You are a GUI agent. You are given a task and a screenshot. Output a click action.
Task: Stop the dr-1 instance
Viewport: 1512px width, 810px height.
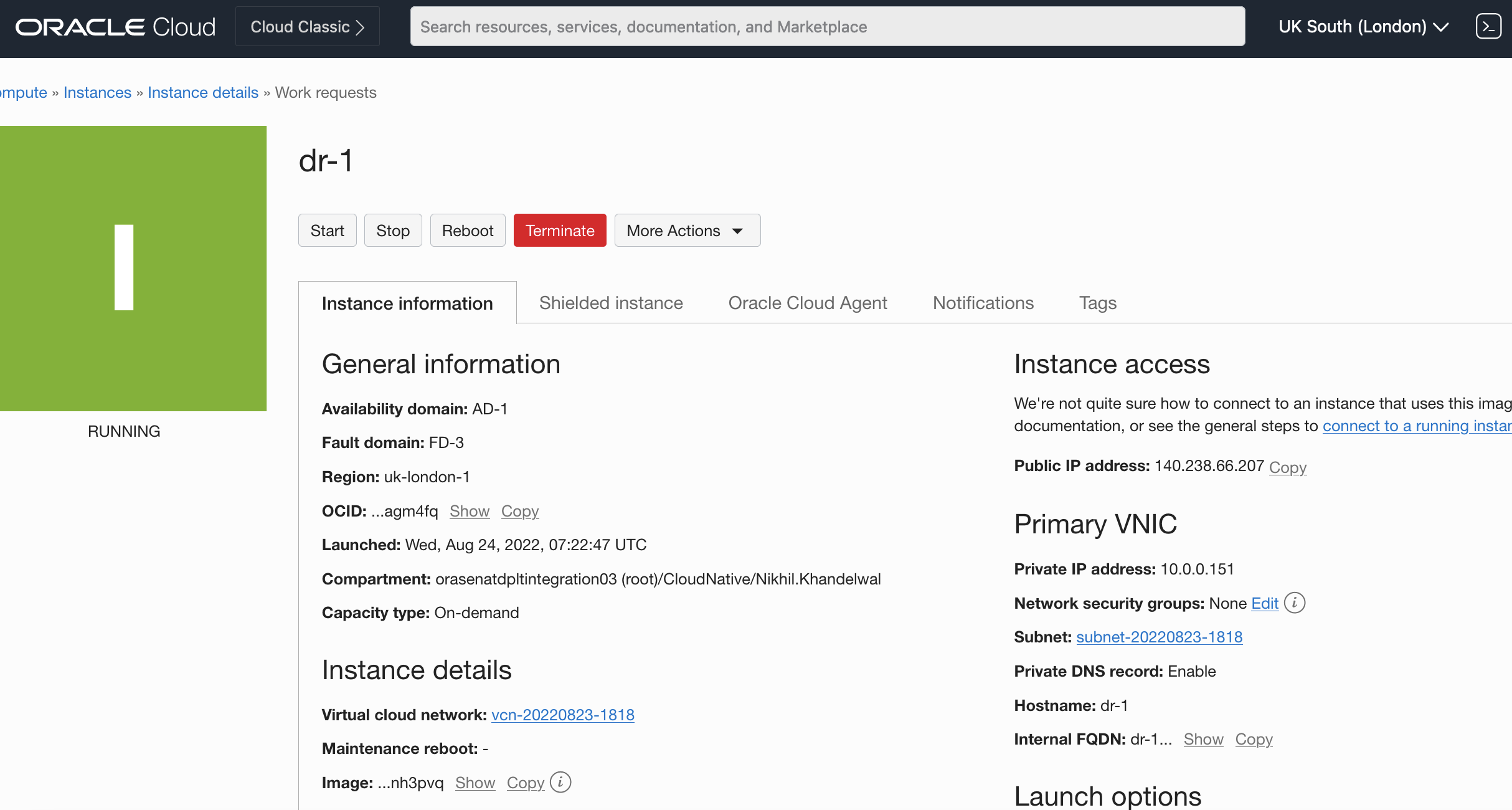pos(392,230)
